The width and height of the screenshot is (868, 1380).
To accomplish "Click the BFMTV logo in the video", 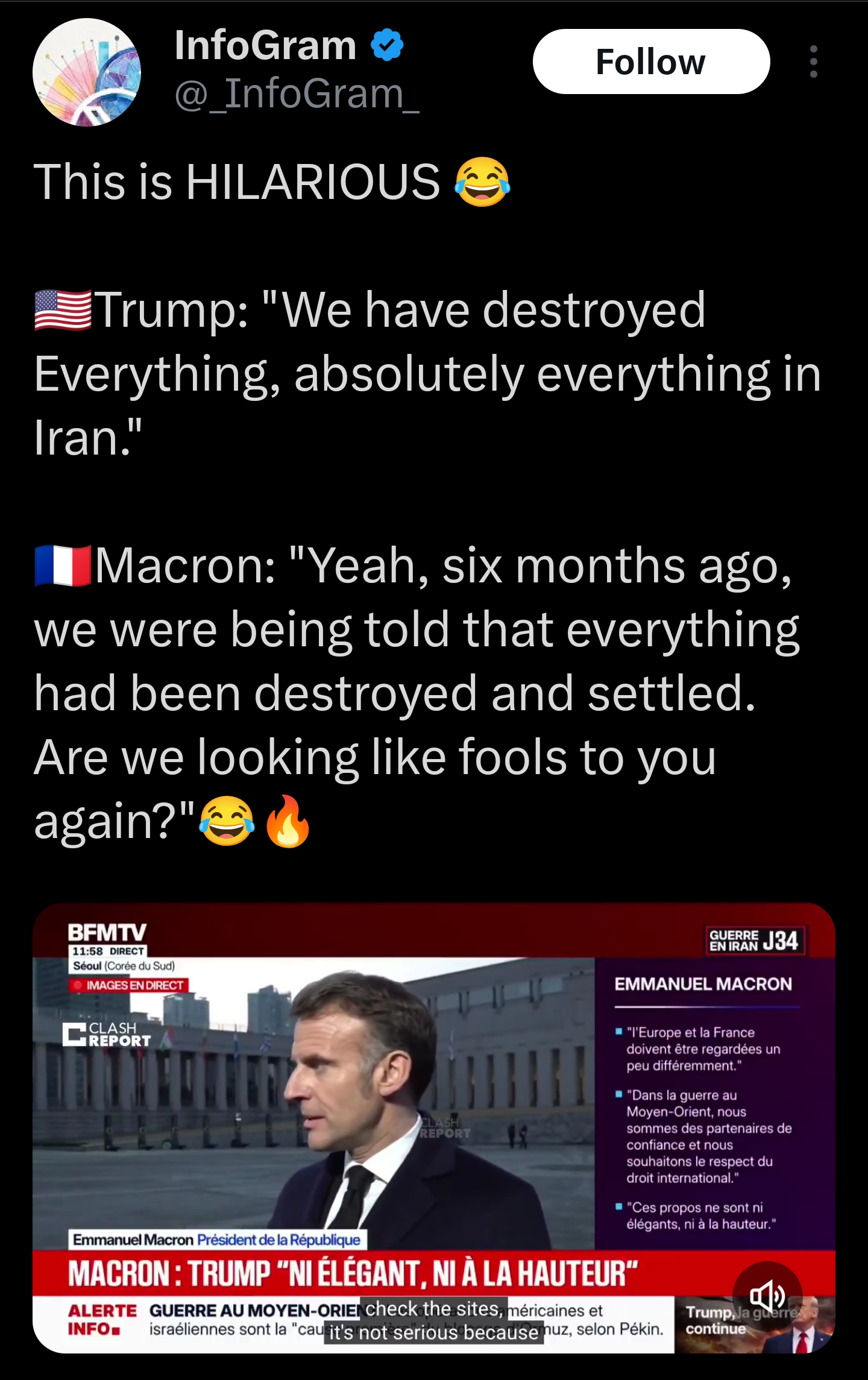I will (x=107, y=933).
